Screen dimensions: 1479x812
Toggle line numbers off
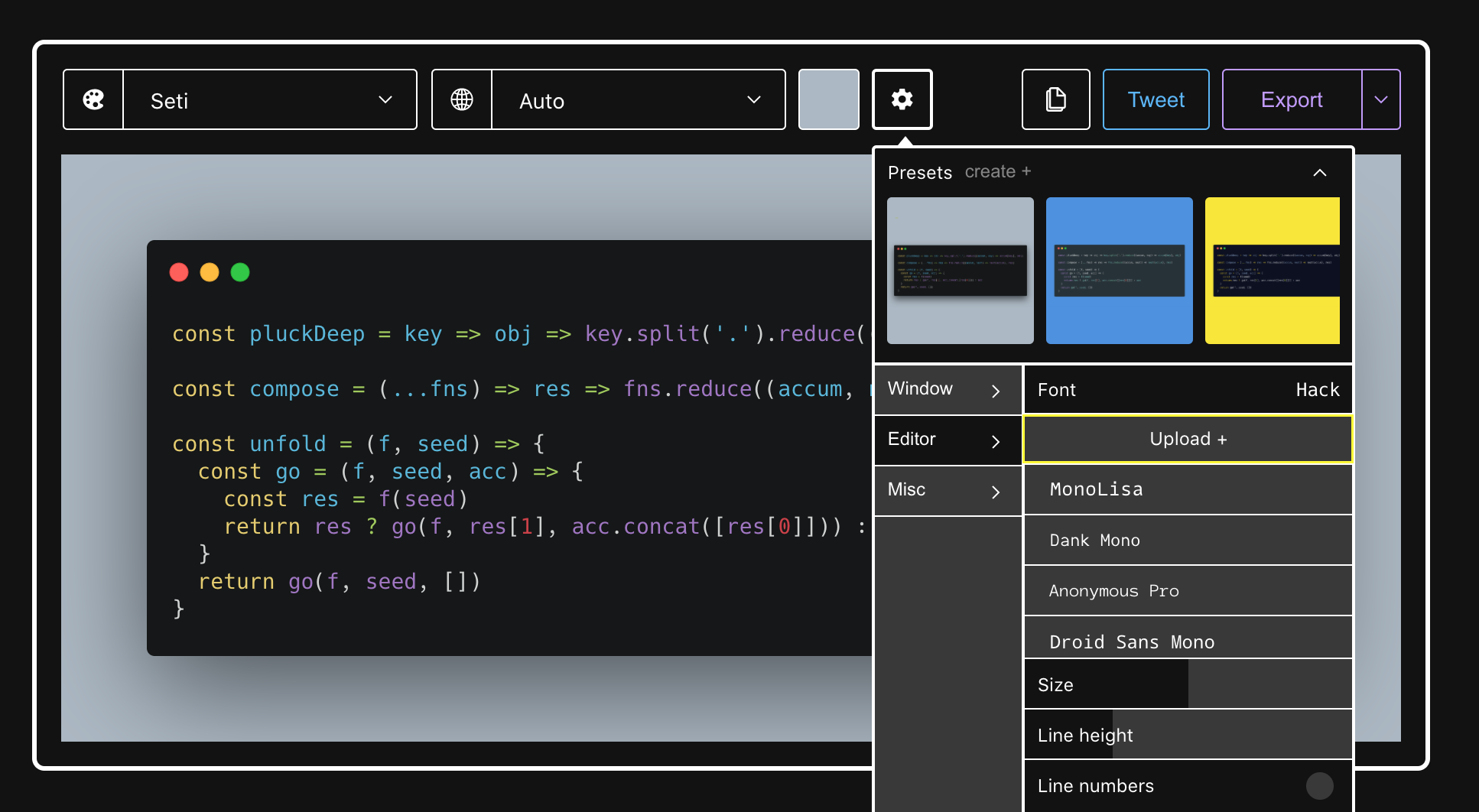1318,785
